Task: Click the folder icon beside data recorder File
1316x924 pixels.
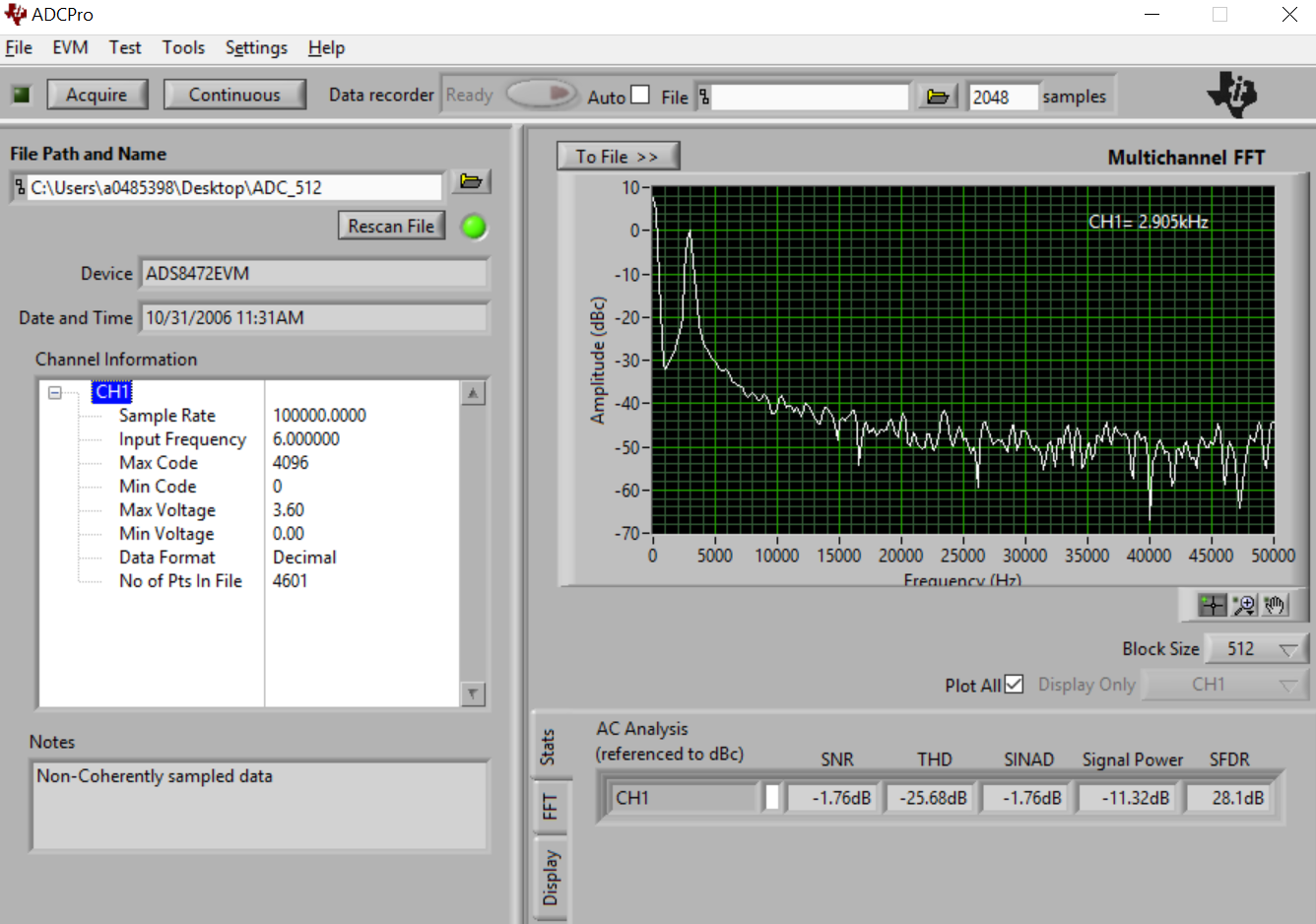Action: pyautogui.click(x=938, y=97)
